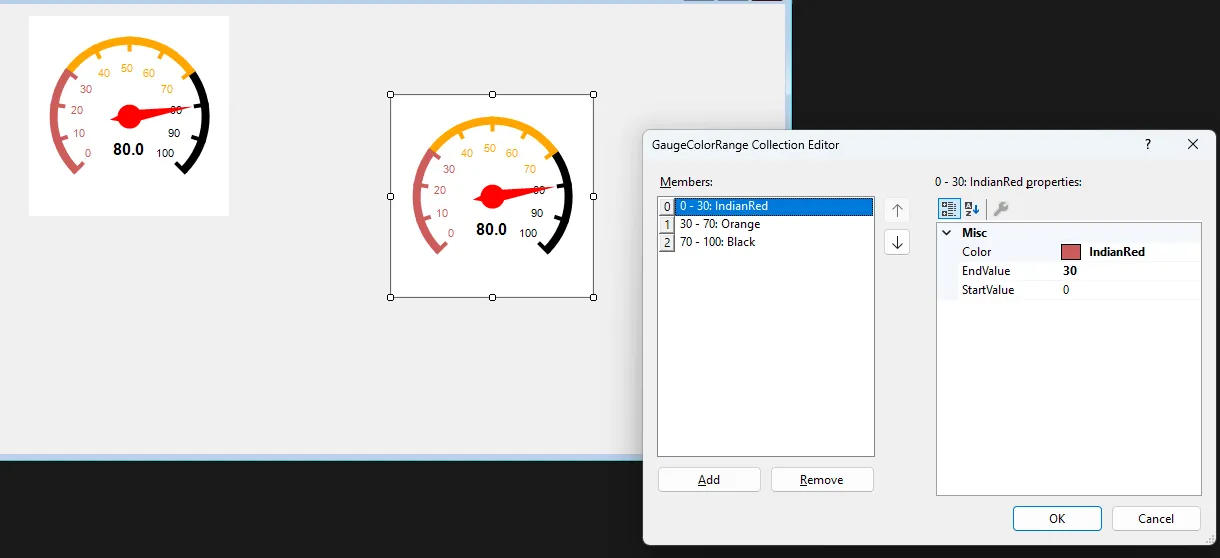Click the dialog help question mark
Image resolution: width=1220 pixels, height=558 pixels.
(x=1147, y=145)
